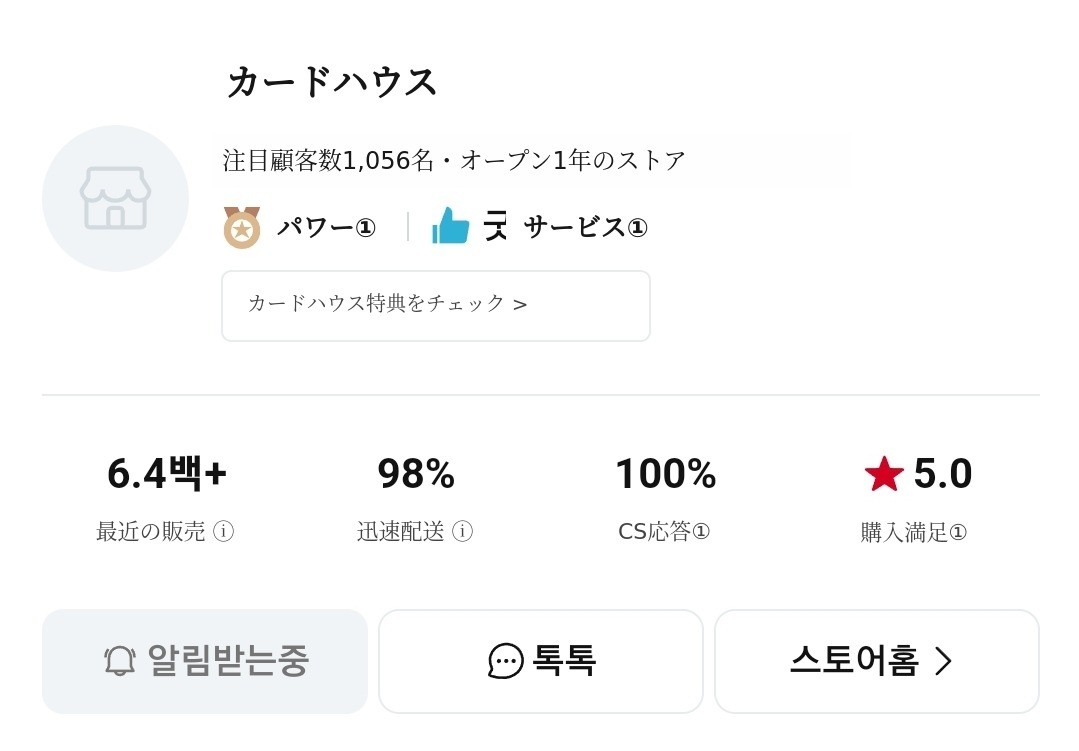Image resolution: width=1079 pixels, height=751 pixels.
Task: Click the info icon next to CS応答
Action: tap(701, 531)
